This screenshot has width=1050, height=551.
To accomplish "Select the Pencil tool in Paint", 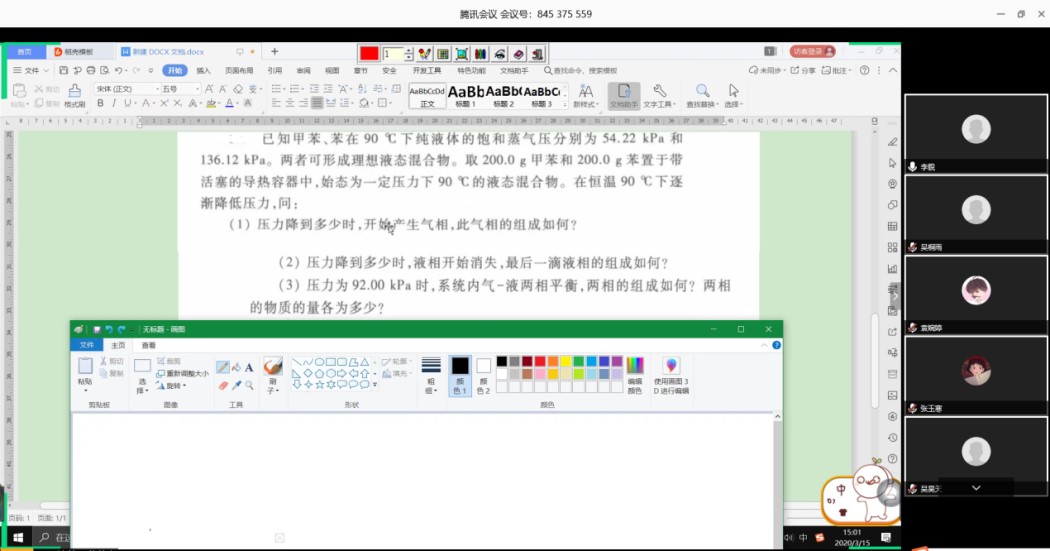I will (222, 367).
